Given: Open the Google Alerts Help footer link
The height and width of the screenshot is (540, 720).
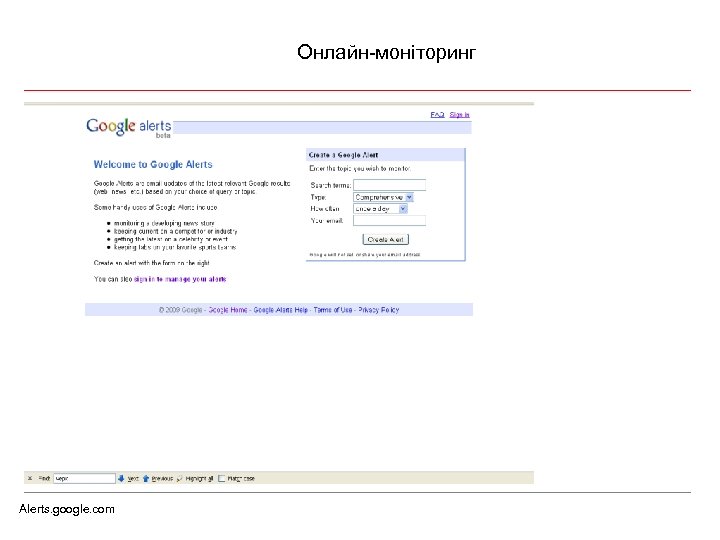Looking at the screenshot, I should tap(281, 310).
